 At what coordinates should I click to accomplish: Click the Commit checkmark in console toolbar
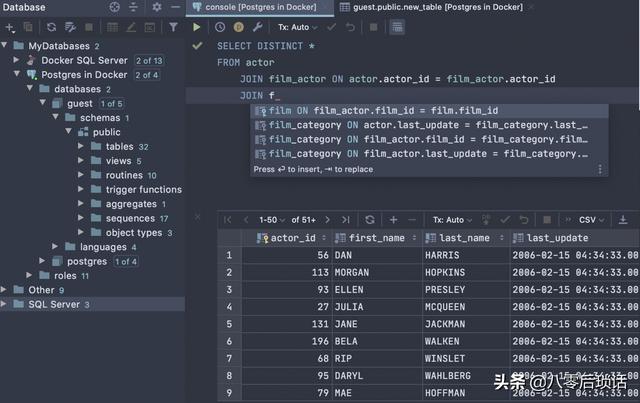point(331,27)
